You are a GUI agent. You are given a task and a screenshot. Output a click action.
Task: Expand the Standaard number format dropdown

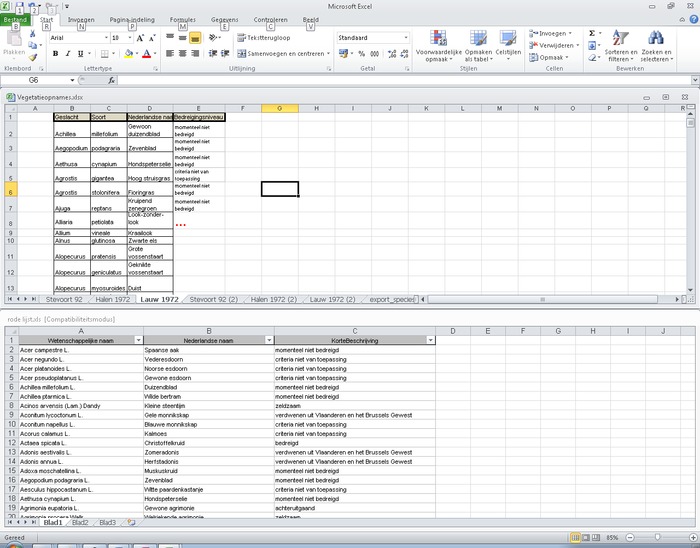click(x=408, y=37)
